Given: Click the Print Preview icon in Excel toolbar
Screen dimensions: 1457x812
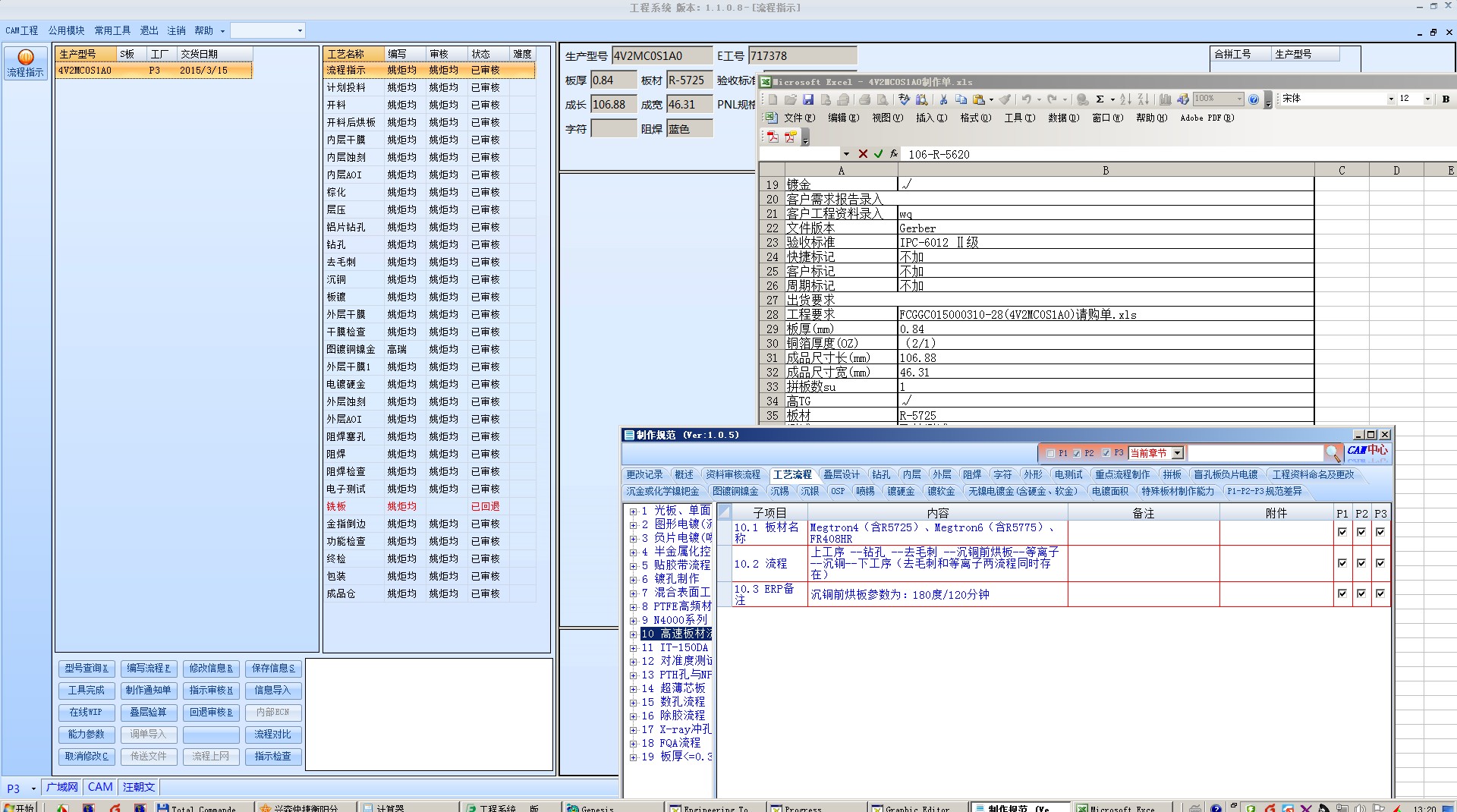Looking at the screenshot, I should [x=883, y=99].
